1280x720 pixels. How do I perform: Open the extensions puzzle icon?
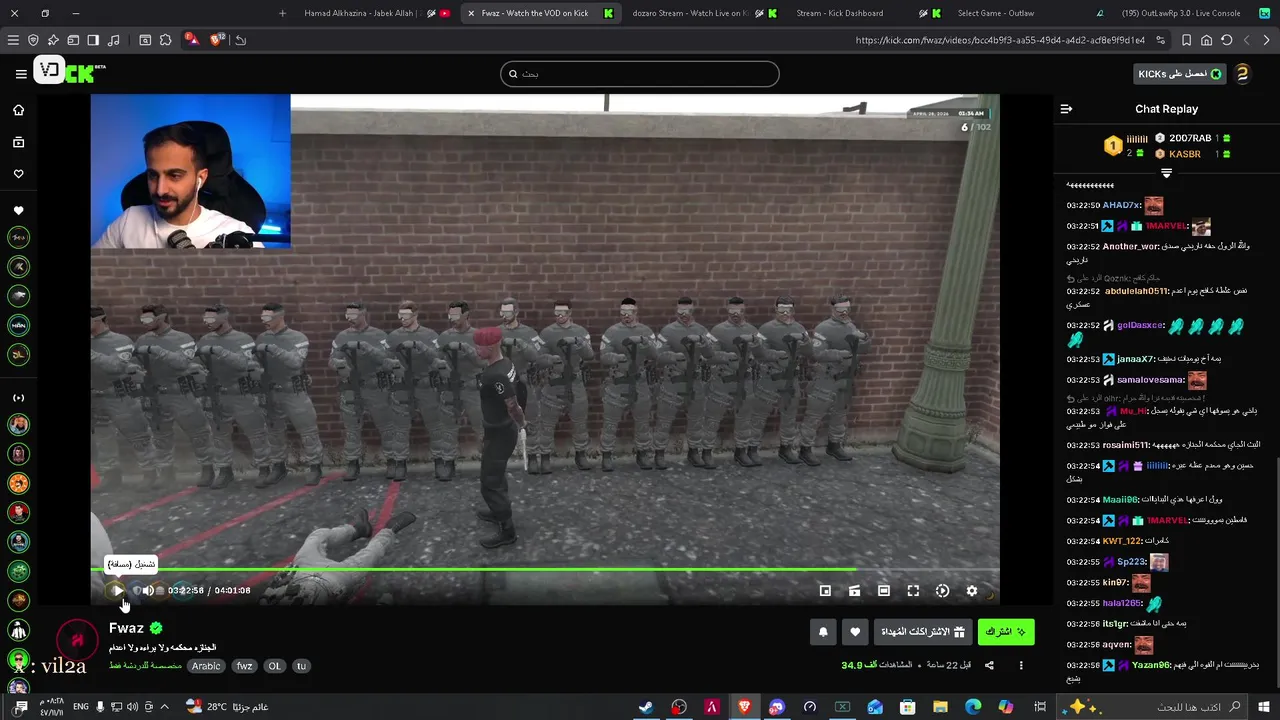pyautogui.click(x=165, y=40)
